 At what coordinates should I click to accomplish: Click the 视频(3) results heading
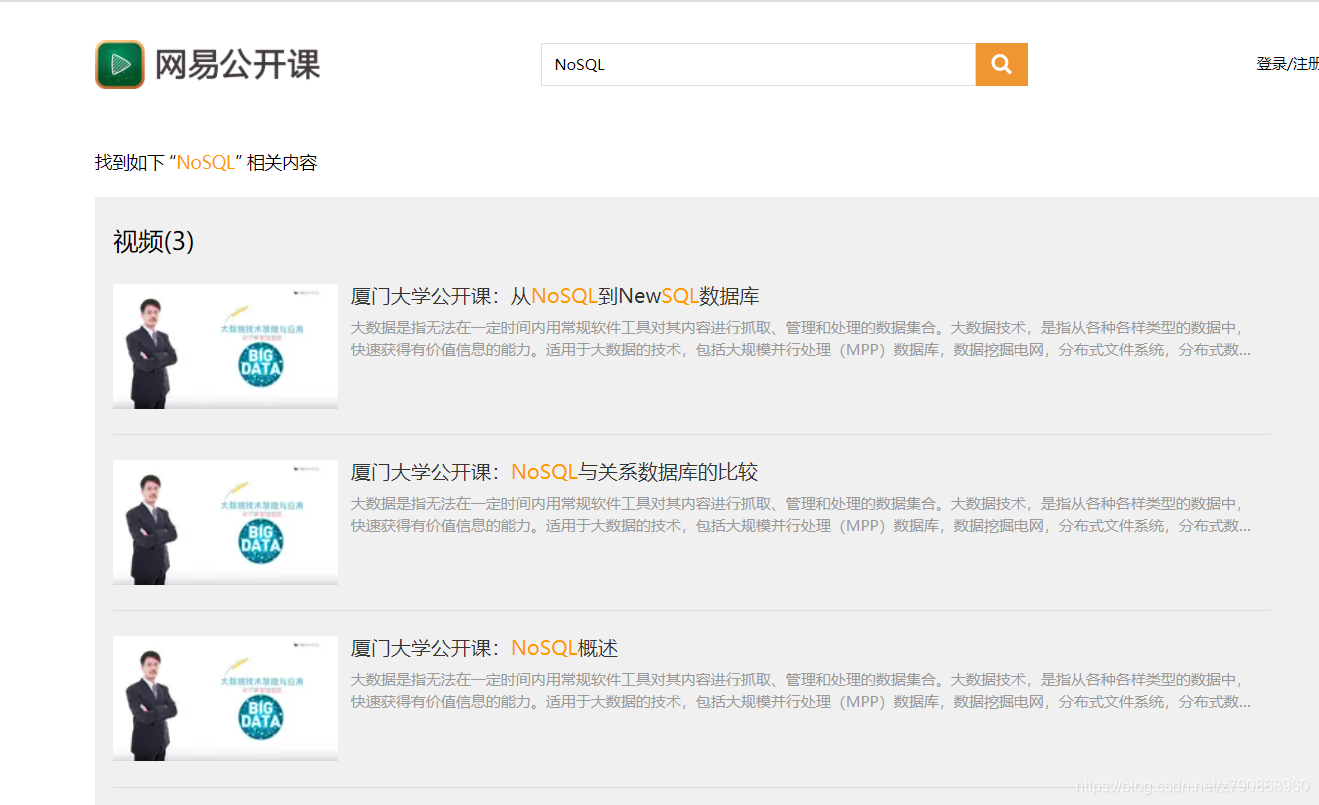153,241
